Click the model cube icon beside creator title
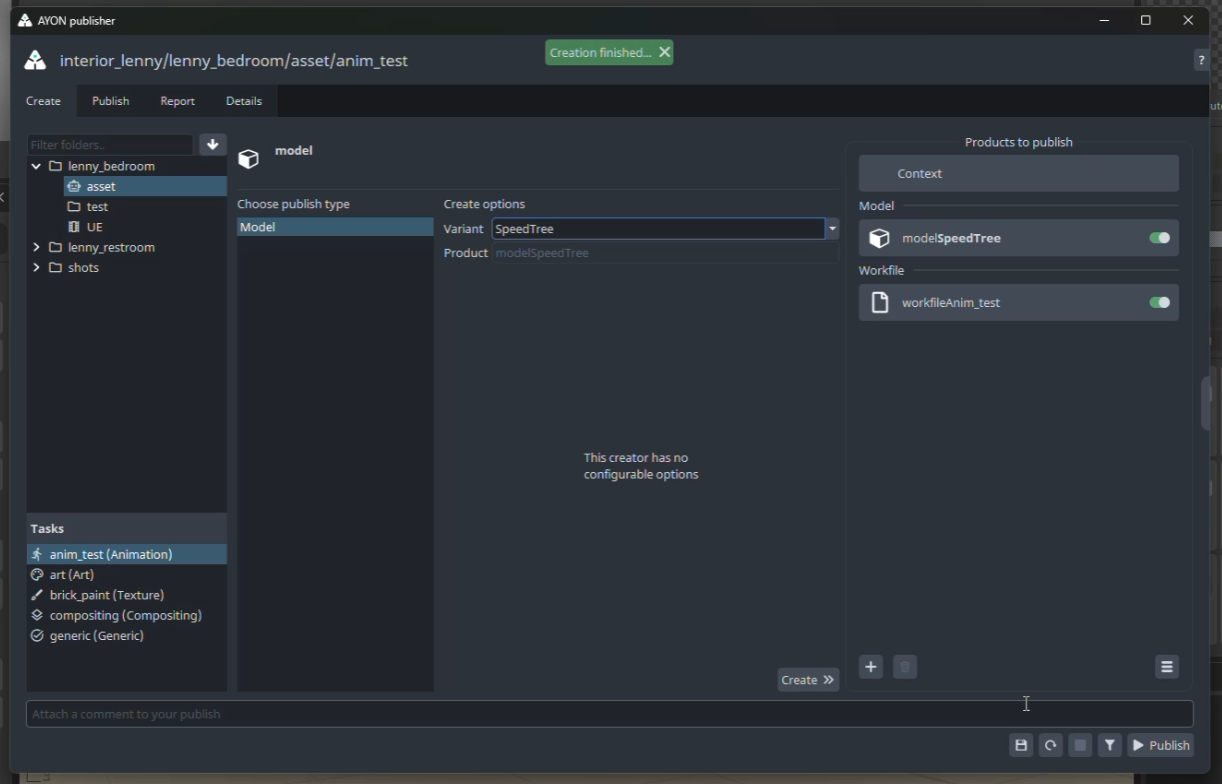This screenshot has height=784, width=1222. [x=248, y=159]
